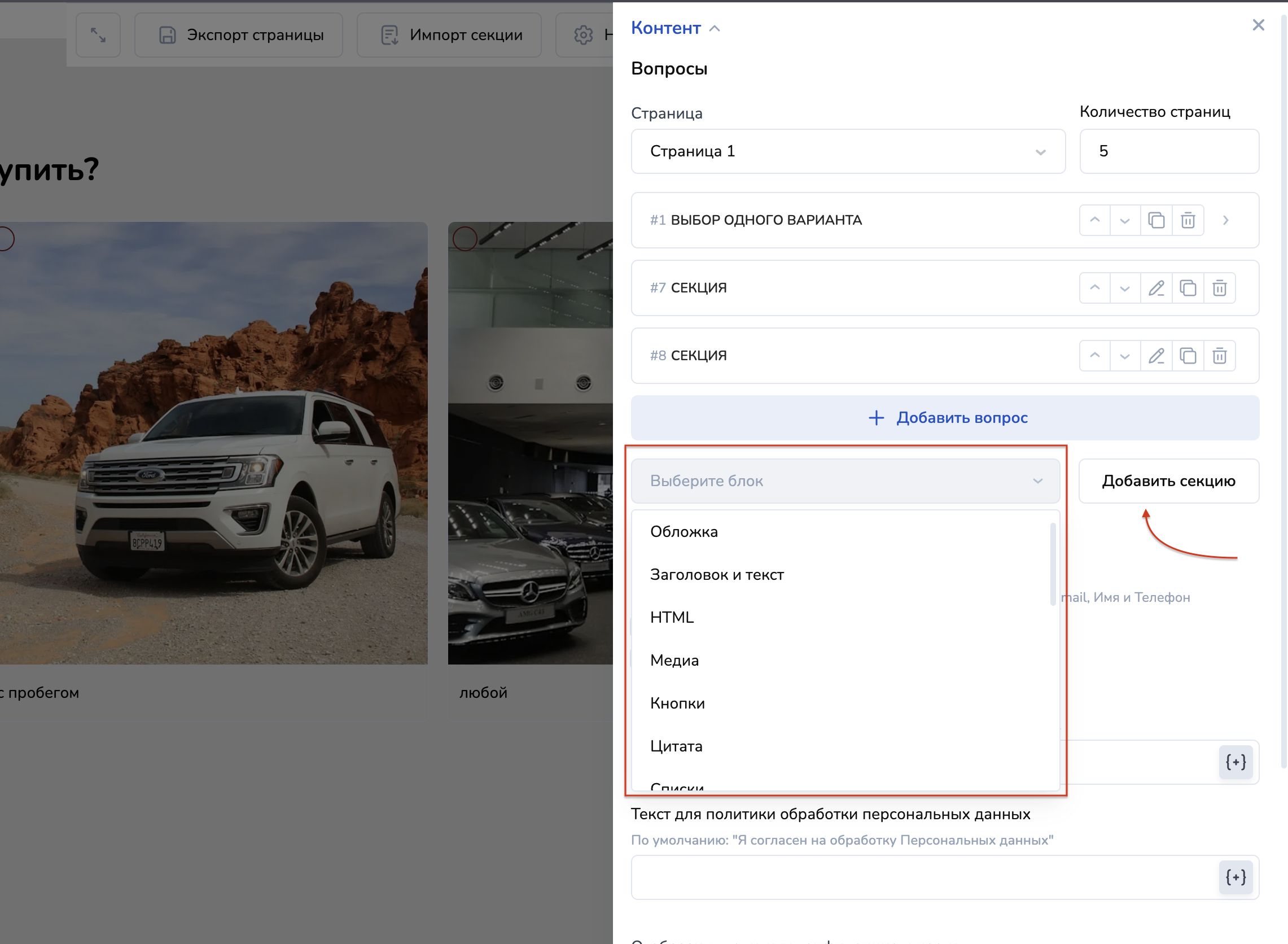Insert variable in field above policy text
The width and height of the screenshot is (1288, 944).
coord(1236,762)
